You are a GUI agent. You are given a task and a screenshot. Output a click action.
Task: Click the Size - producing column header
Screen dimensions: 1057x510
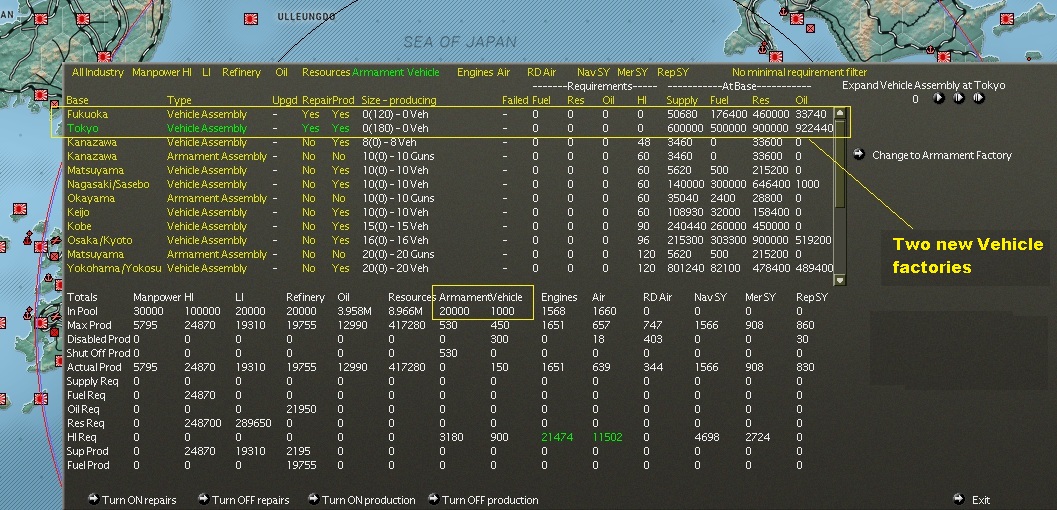[x=399, y=100]
